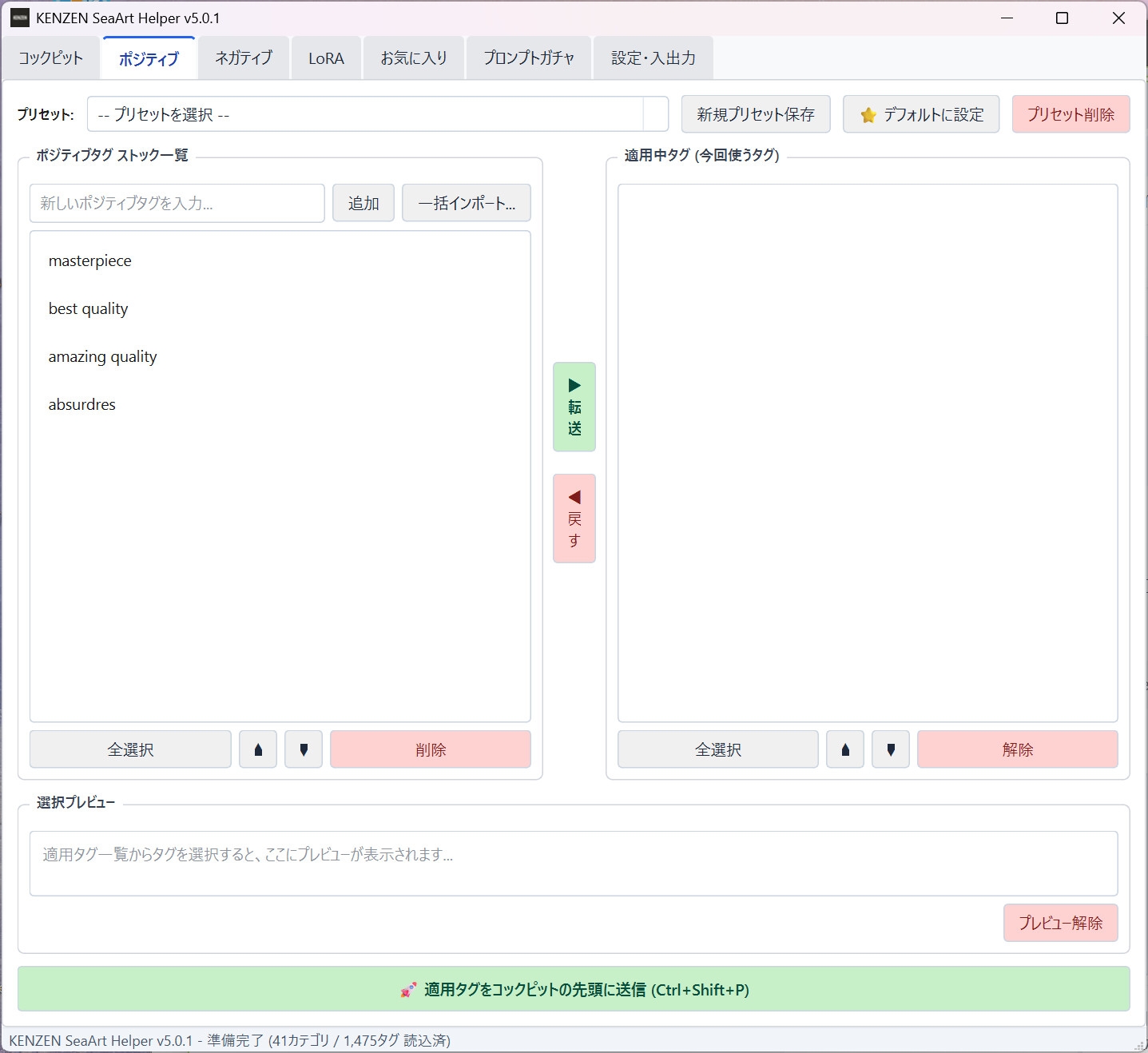1148x1053 pixels.
Task: Switch to the ネガティブ tab
Action: click(x=244, y=58)
